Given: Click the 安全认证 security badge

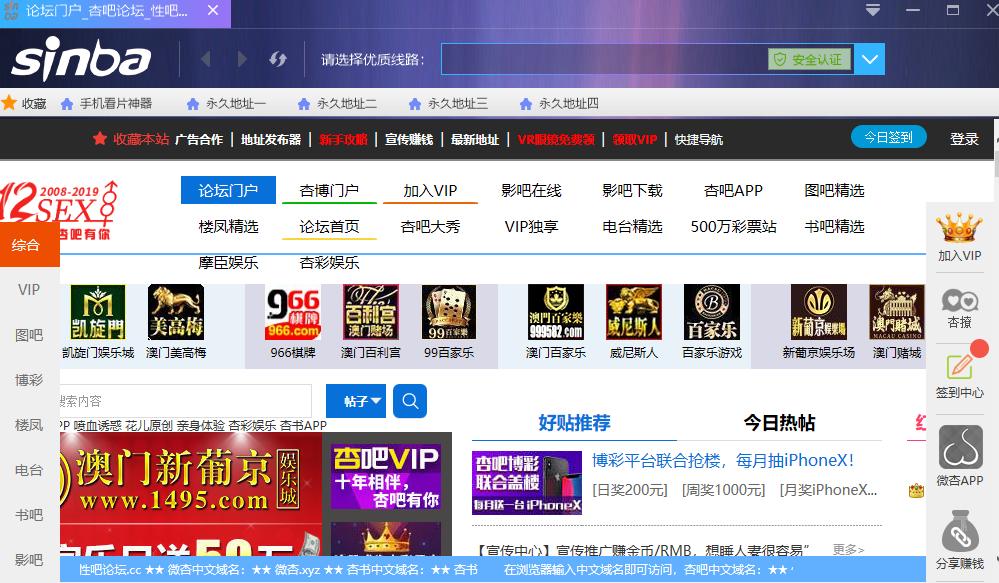Looking at the screenshot, I should [810, 60].
